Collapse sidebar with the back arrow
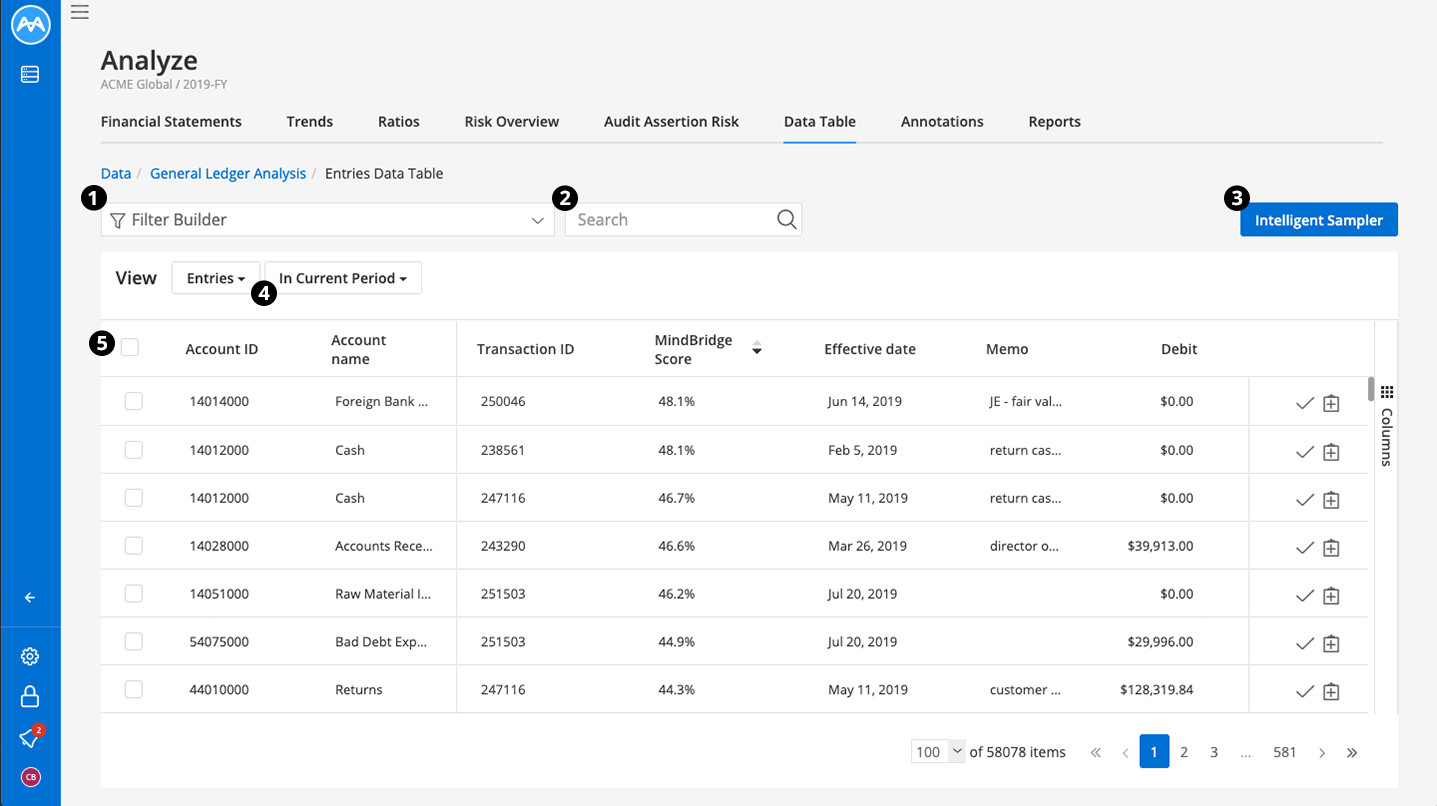The width and height of the screenshot is (1437, 806). pyautogui.click(x=30, y=598)
